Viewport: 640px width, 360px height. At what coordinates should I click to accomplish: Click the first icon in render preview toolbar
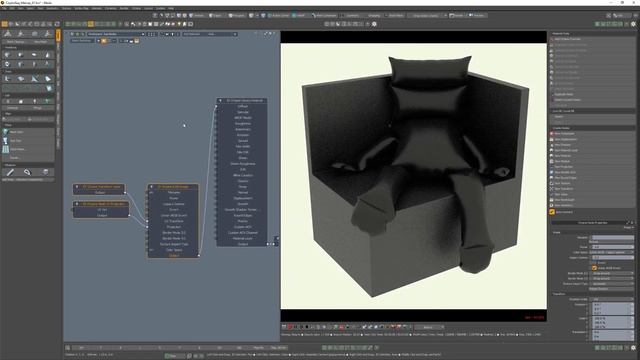284,327
